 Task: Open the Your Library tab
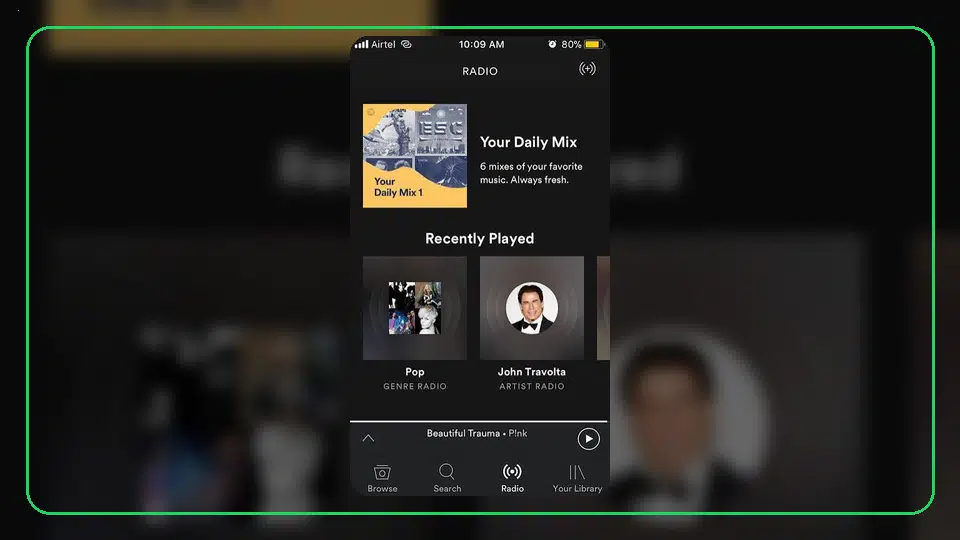tap(577, 478)
